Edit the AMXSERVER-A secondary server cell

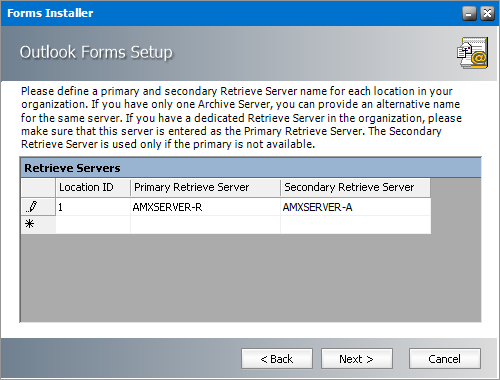tap(355, 207)
